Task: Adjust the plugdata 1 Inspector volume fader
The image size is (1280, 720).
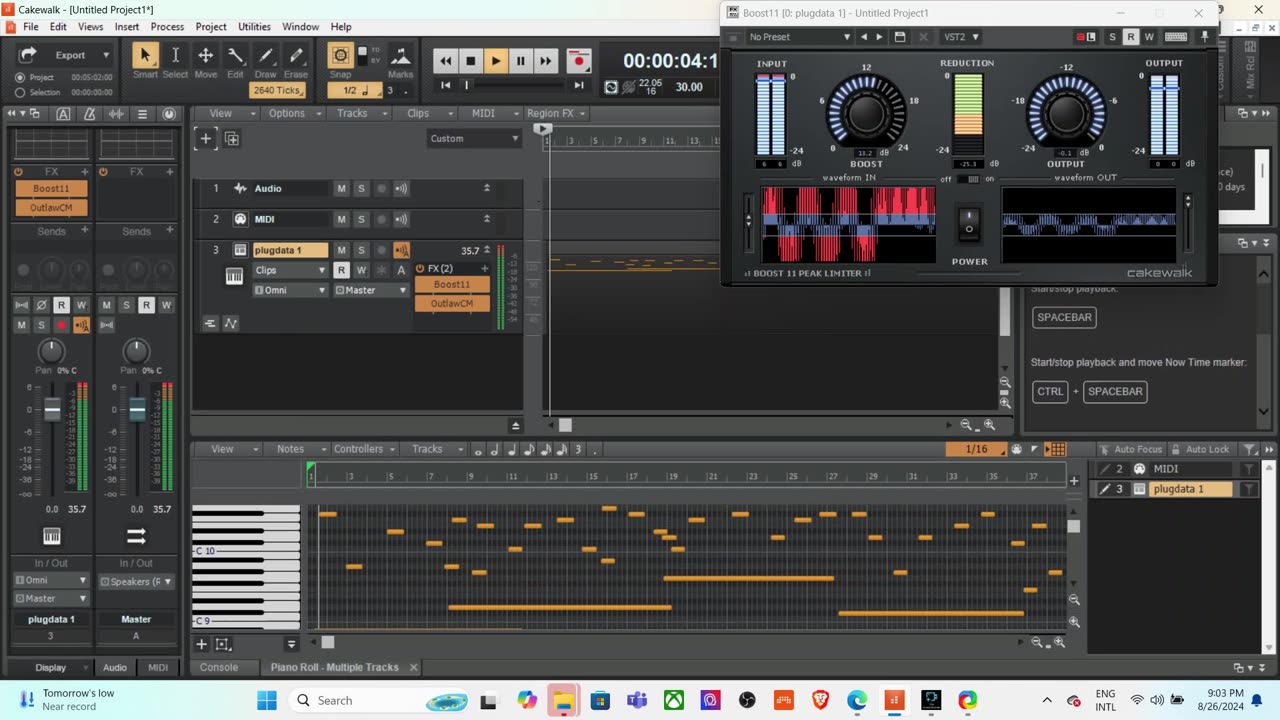Action: [x=52, y=410]
